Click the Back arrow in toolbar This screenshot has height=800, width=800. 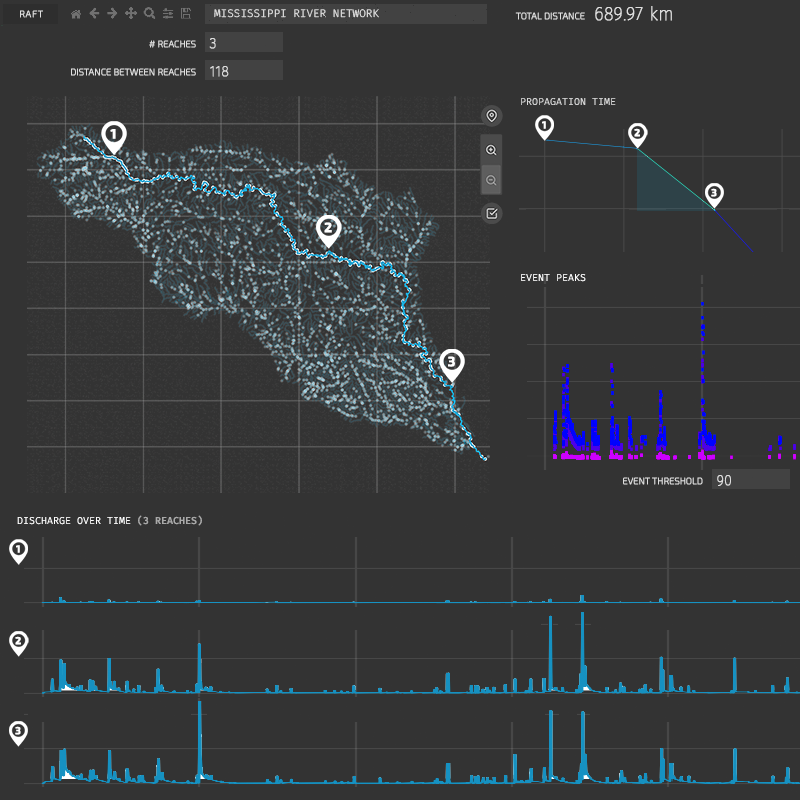94,14
